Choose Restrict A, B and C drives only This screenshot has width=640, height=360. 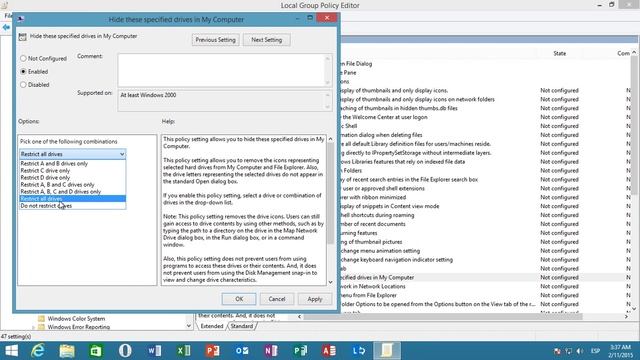tap(73, 184)
